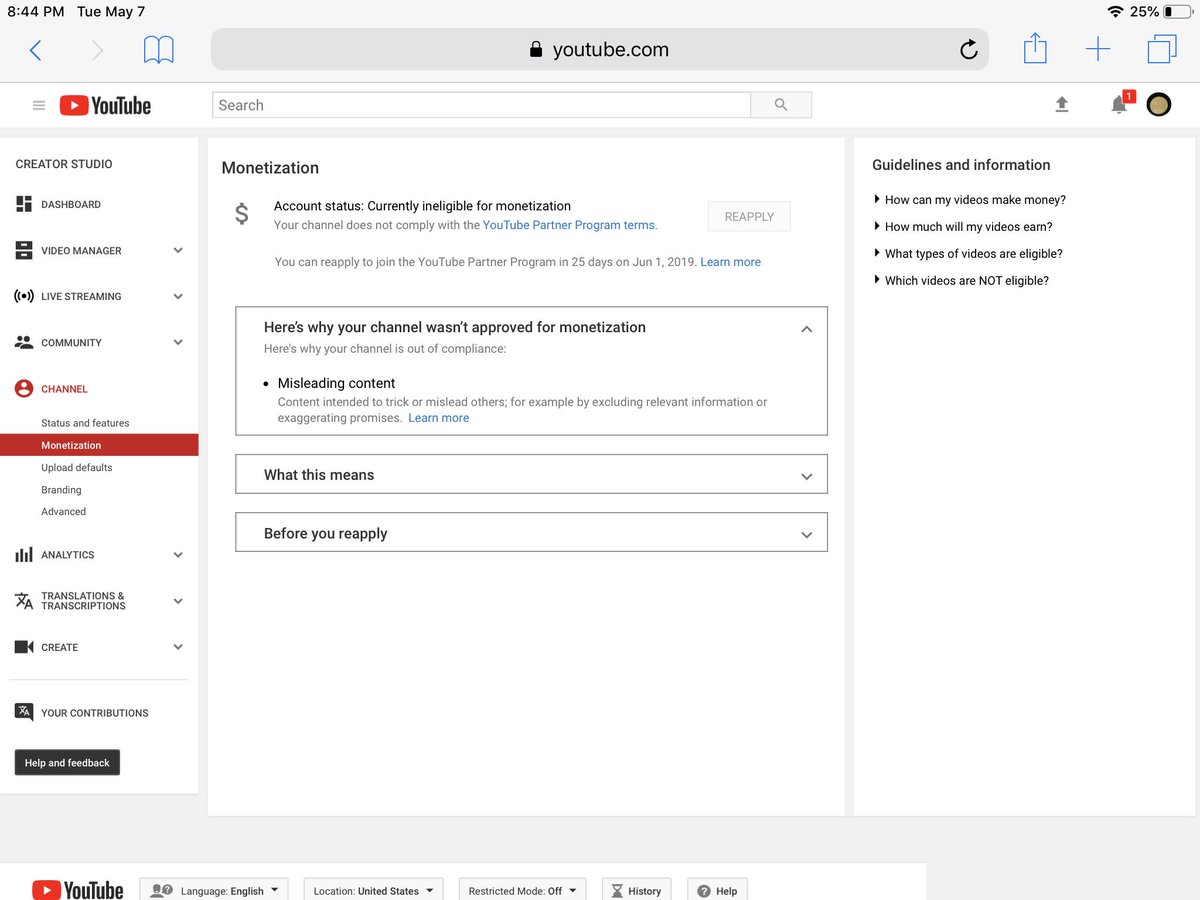Tap the Safari back arrow
This screenshot has width=1200, height=900.
pos(36,50)
